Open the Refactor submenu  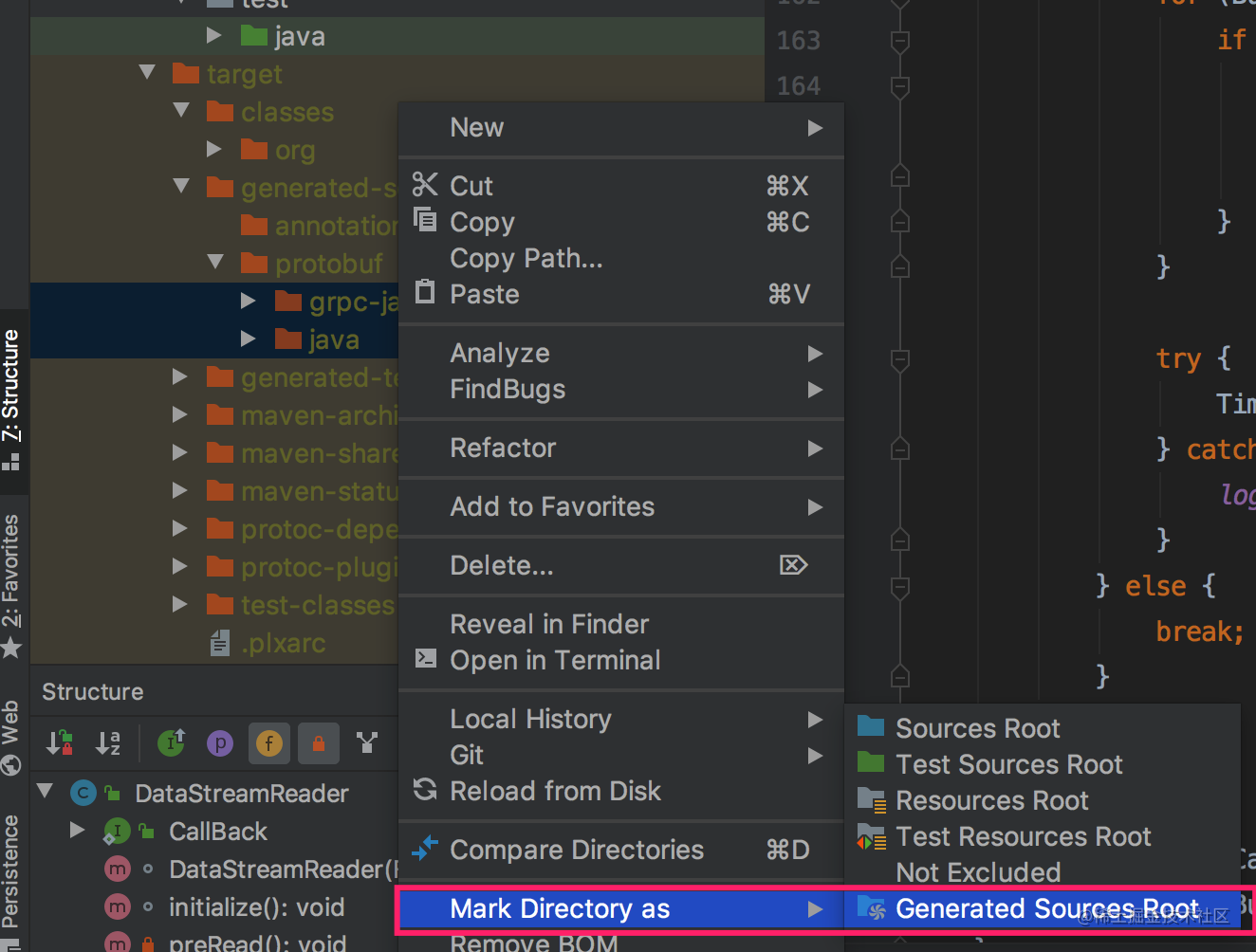click(x=621, y=448)
